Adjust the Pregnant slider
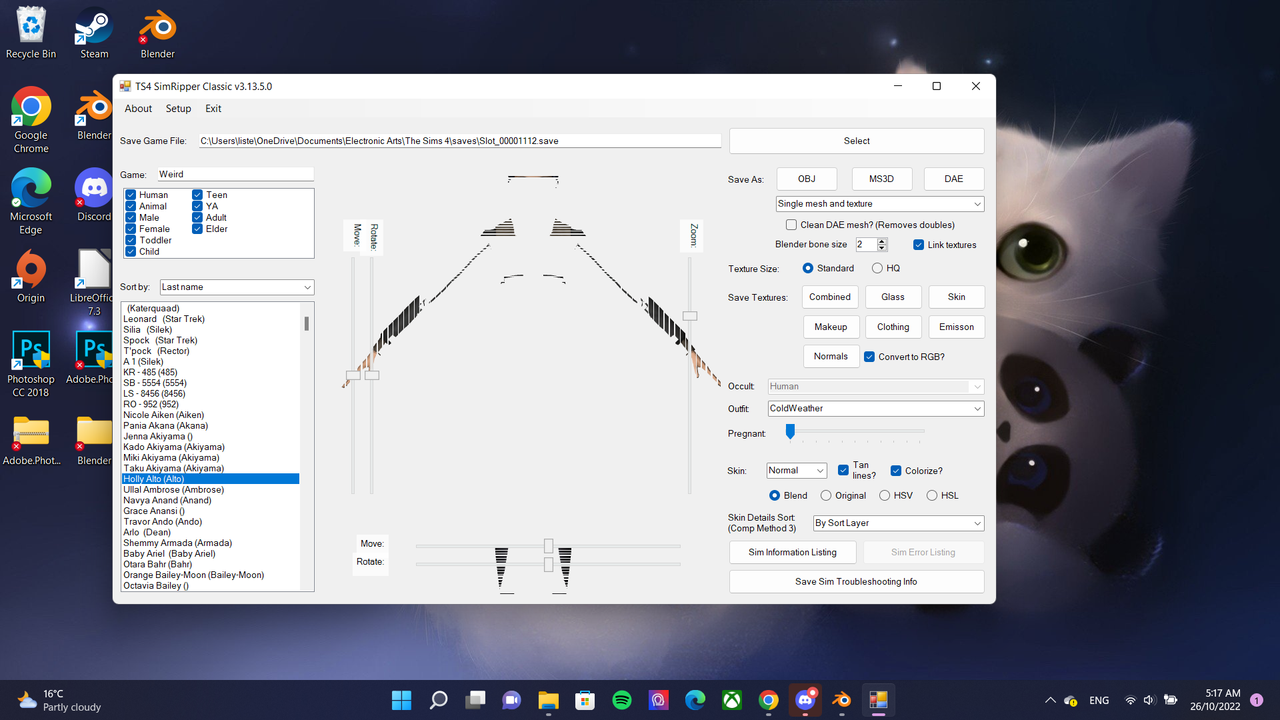 (790, 432)
